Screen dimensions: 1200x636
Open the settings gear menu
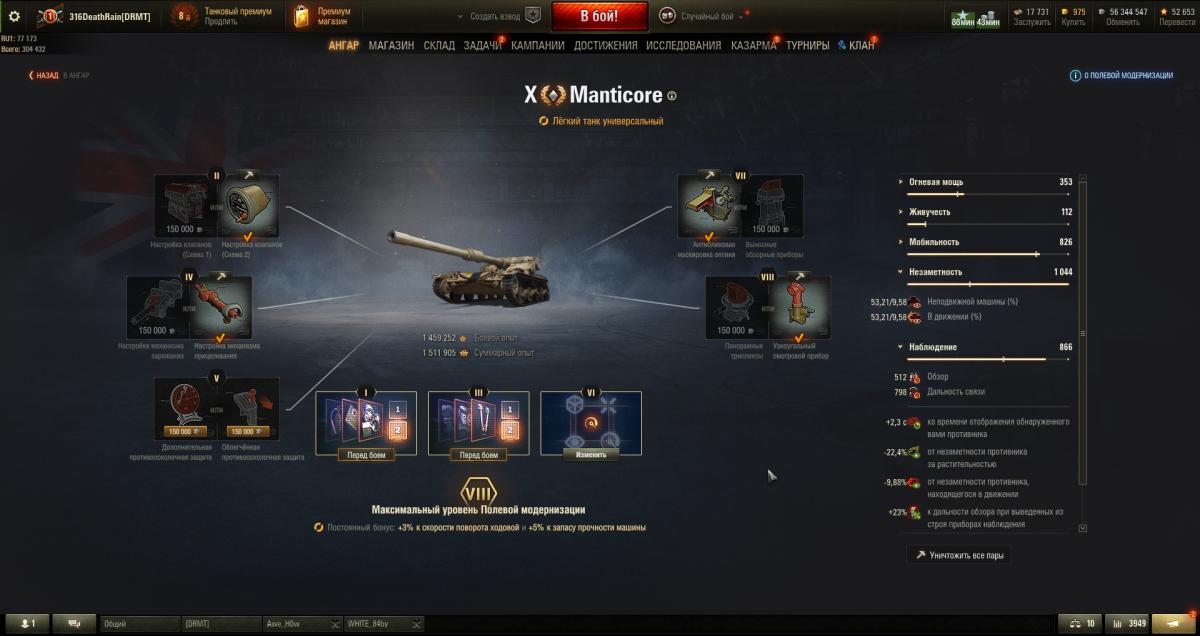(14, 16)
